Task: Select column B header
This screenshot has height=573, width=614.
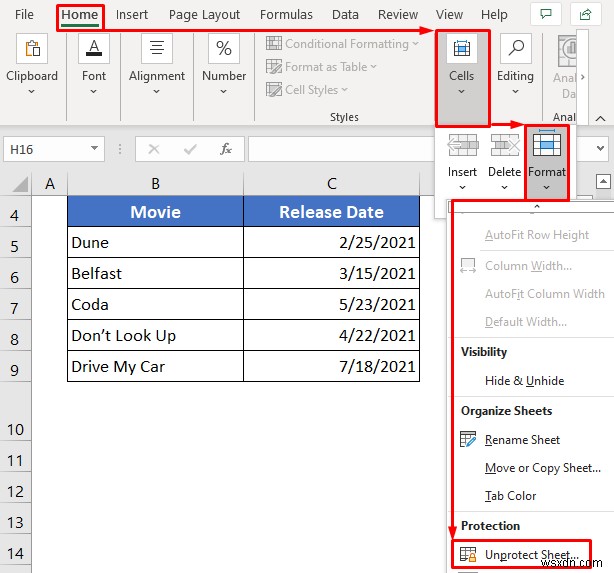Action: (x=155, y=184)
